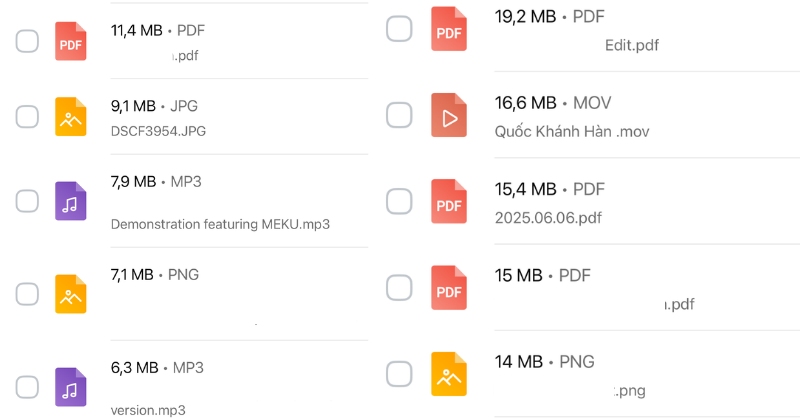Check the box for the 16,6 MB MOV file
800x418 pixels.
399,116
